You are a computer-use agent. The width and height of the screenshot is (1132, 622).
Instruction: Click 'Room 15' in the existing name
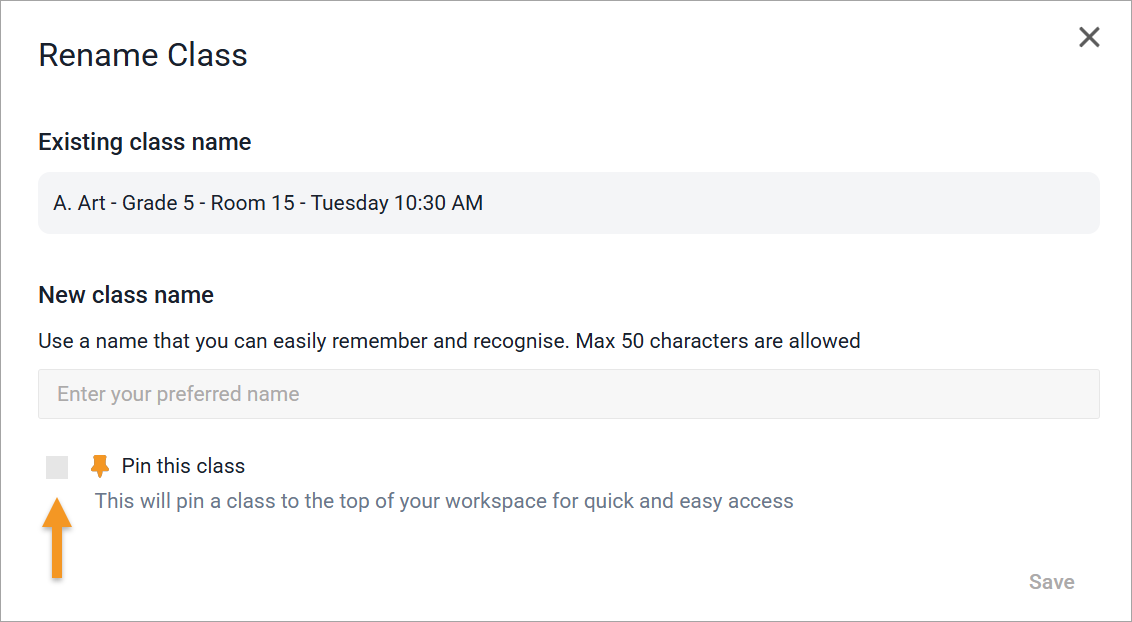click(x=255, y=203)
